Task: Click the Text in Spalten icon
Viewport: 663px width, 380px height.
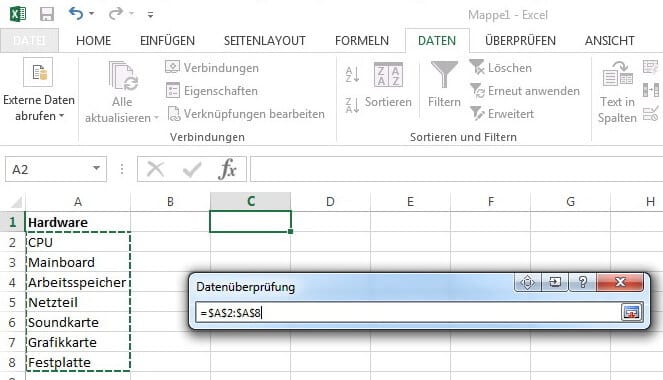Action: (617, 74)
